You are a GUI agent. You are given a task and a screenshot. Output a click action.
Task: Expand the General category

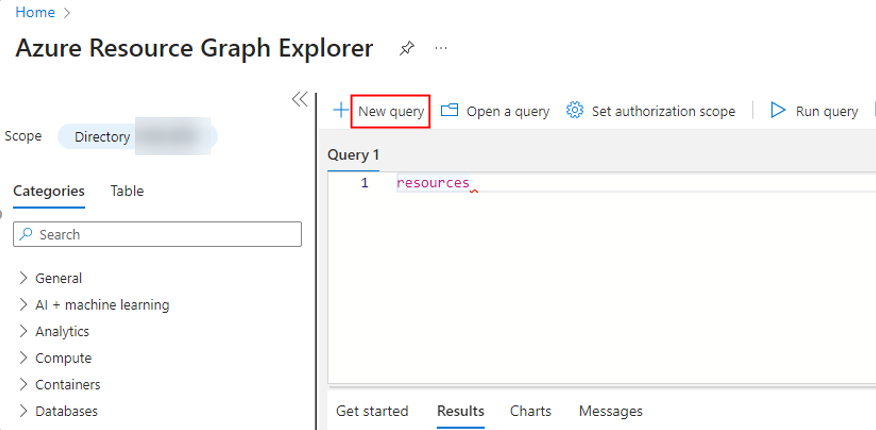click(24, 278)
